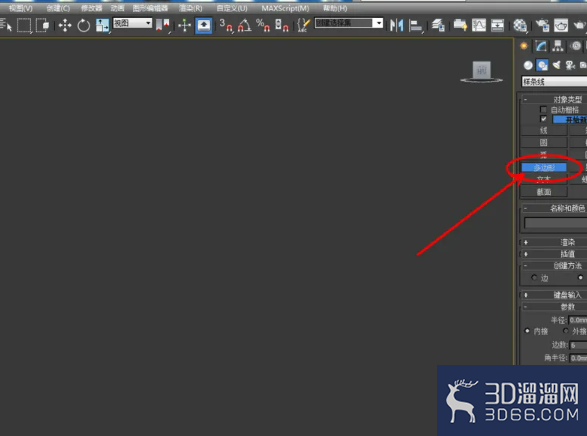587x436 pixels.
Task: Toggle Keyboard Shortcut Override button
Action: pyautogui.click(x=204, y=25)
